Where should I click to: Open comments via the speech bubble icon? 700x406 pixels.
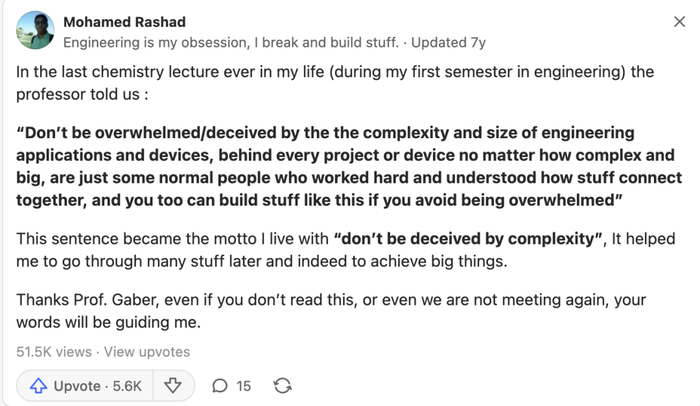[220, 386]
